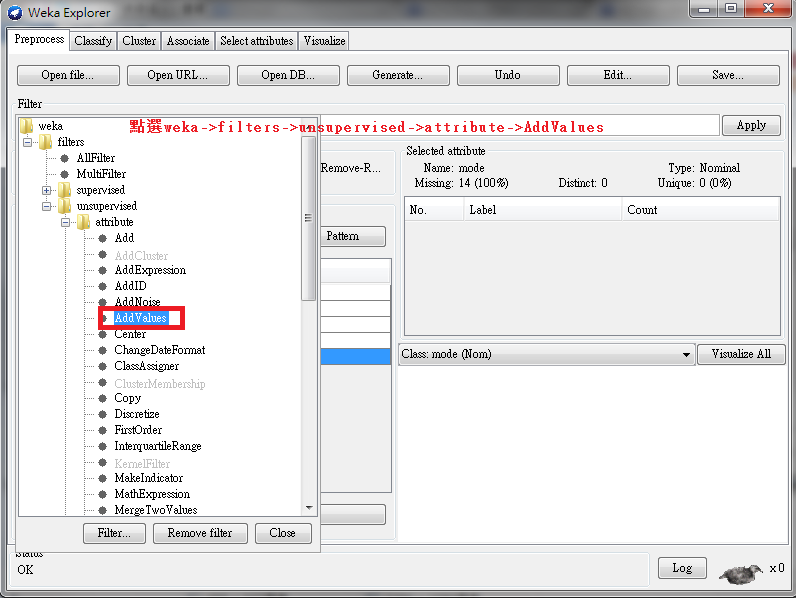Click the Remove filter button

(x=200, y=533)
